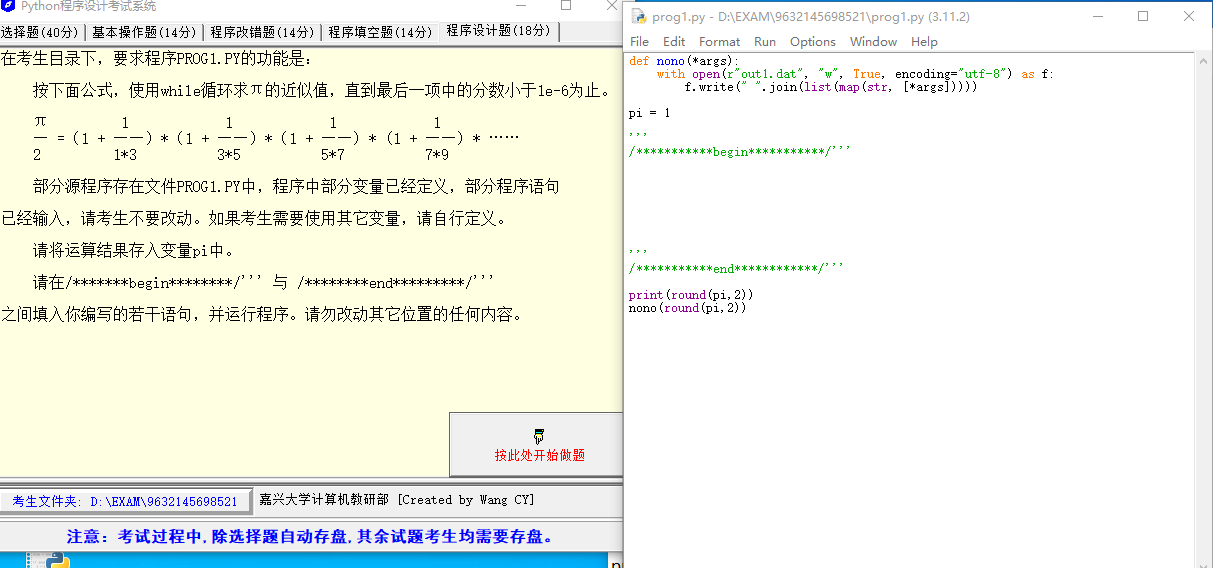Click the pen icon above 按此处开始做题

pos(540,435)
